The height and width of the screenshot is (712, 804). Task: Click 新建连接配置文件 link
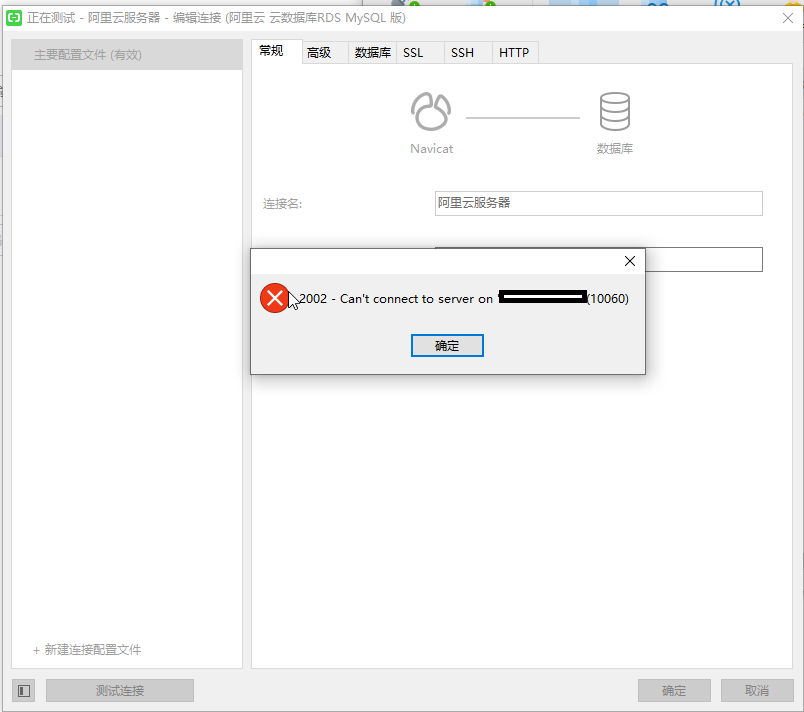(x=87, y=649)
